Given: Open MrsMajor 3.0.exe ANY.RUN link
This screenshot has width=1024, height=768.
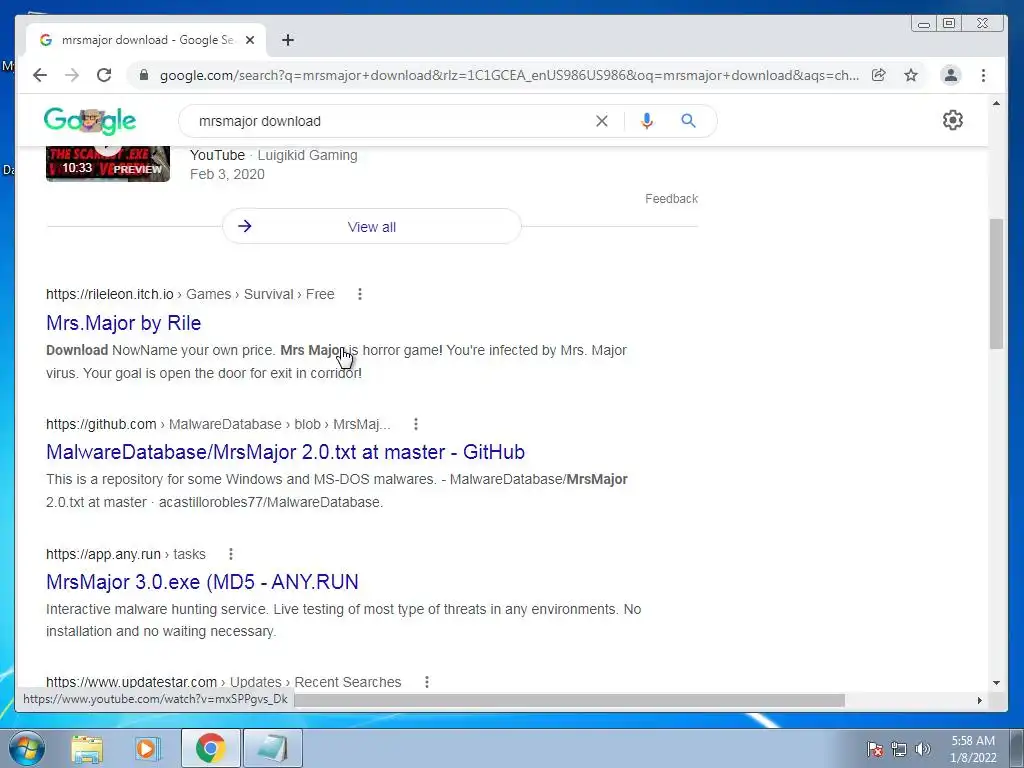Looking at the screenshot, I should [202, 582].
